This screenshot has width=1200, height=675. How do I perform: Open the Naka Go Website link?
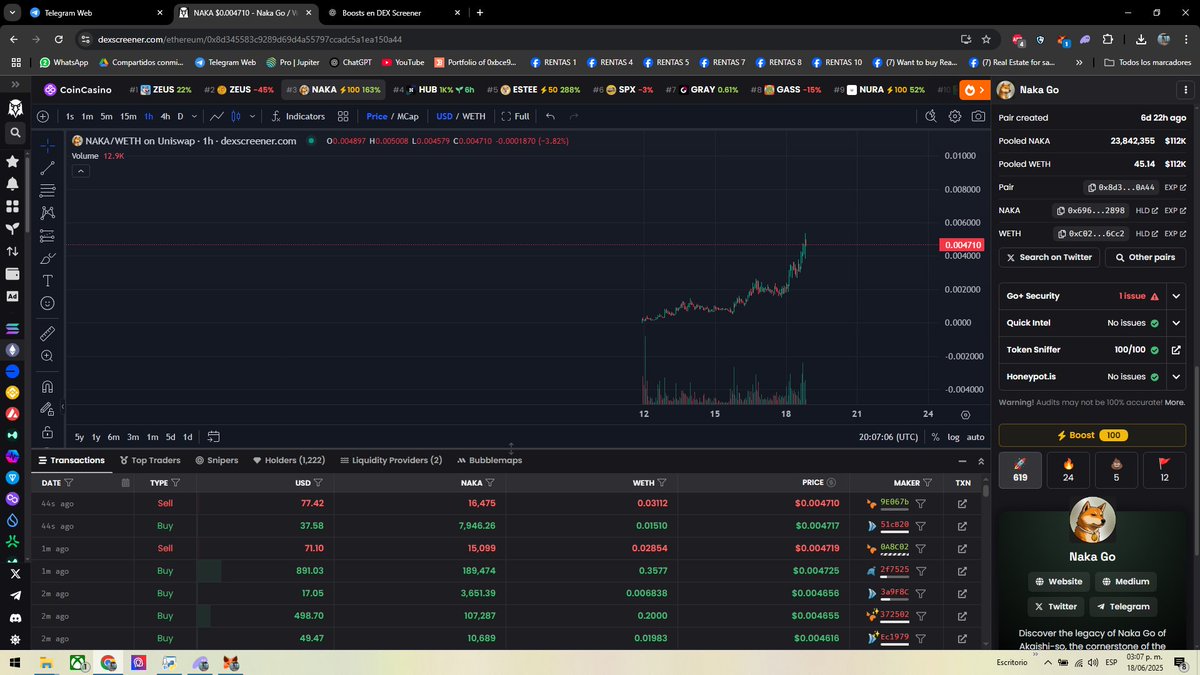coord(1059,581)
